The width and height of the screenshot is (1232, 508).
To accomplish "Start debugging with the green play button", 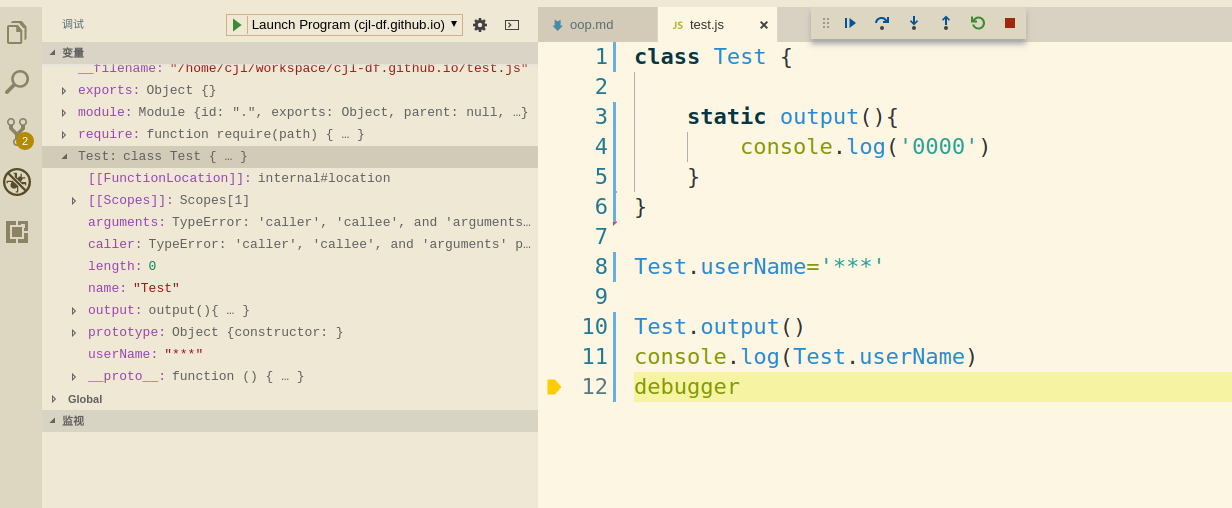I will [x=237, y=25].
